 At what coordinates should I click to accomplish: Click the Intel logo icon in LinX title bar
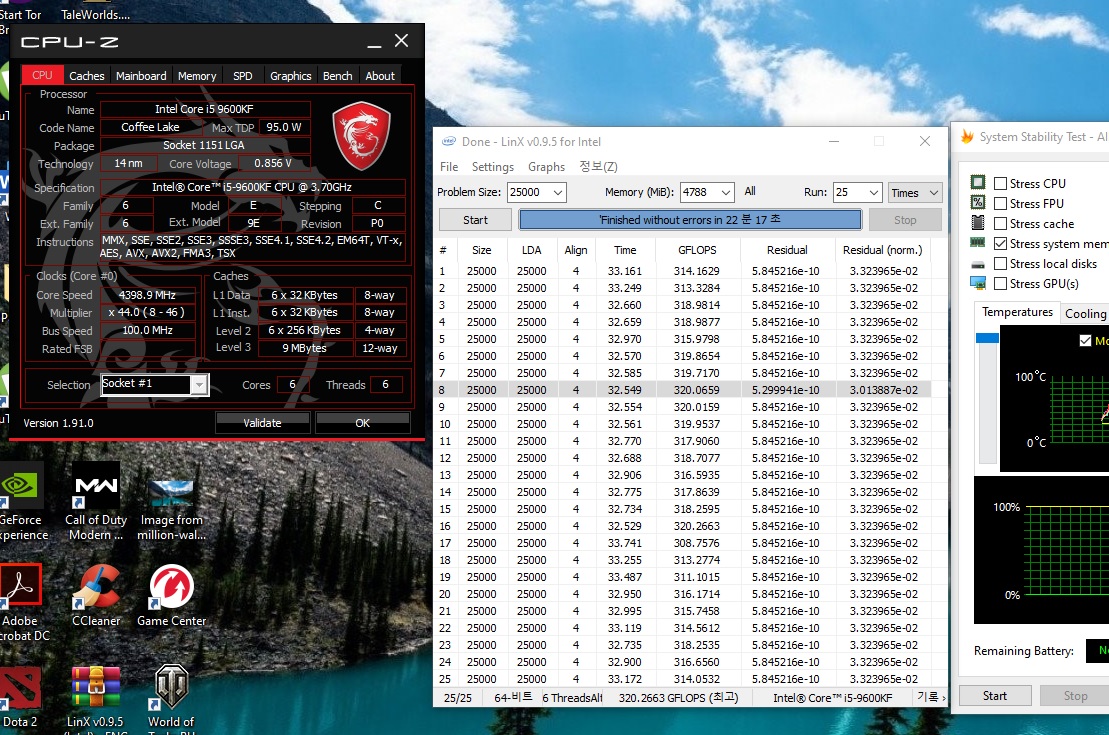[448, 141]
